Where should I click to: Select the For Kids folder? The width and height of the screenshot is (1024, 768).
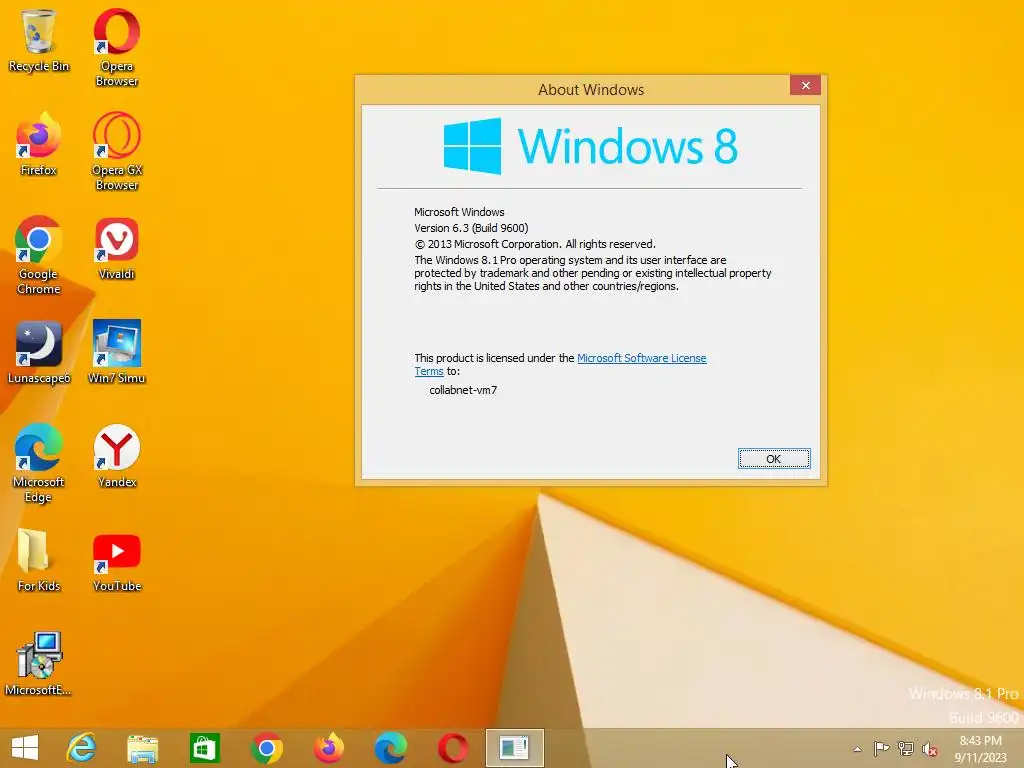[39, 560]
